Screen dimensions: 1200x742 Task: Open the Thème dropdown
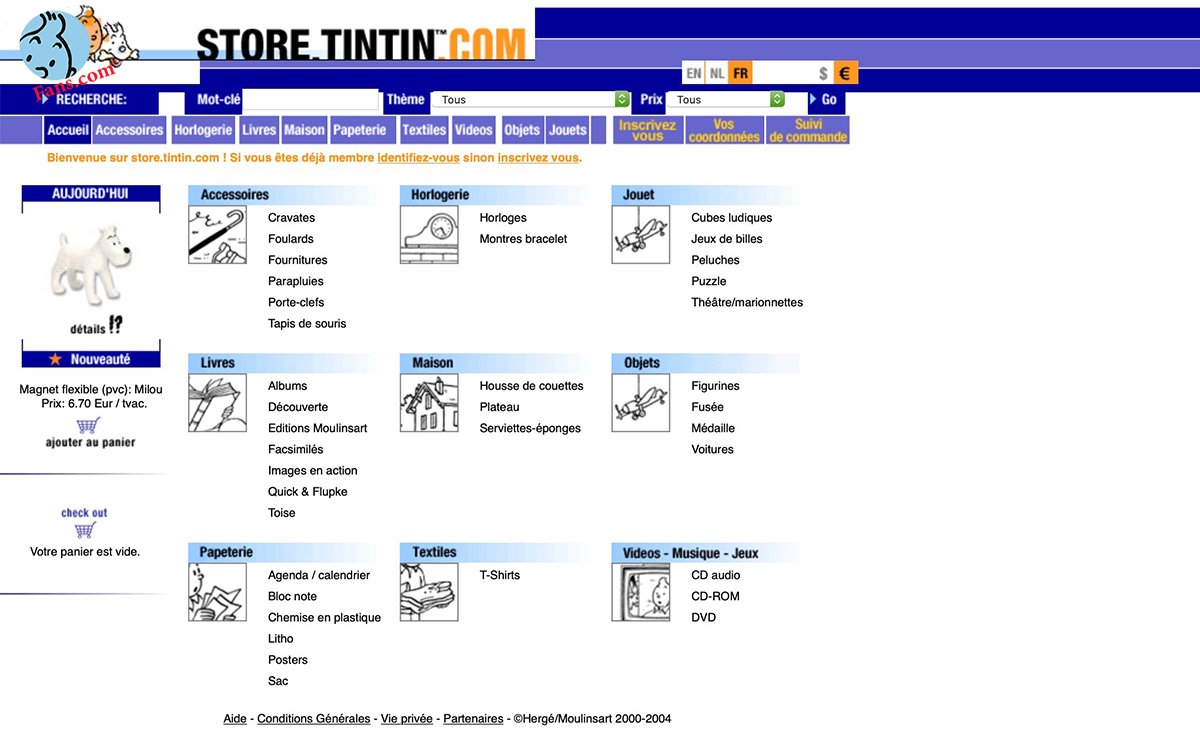pyautogui.click(x=530, y=99)
